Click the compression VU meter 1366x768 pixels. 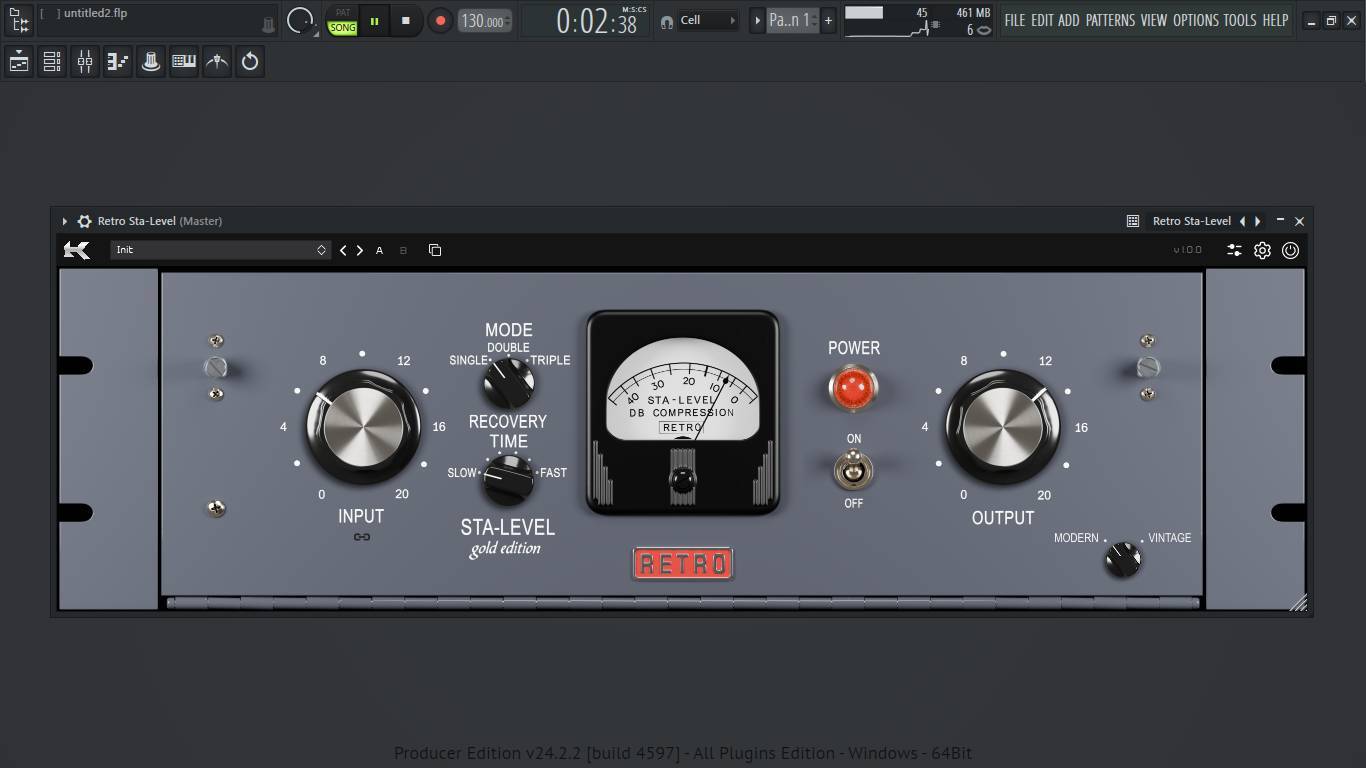(683, 412)
